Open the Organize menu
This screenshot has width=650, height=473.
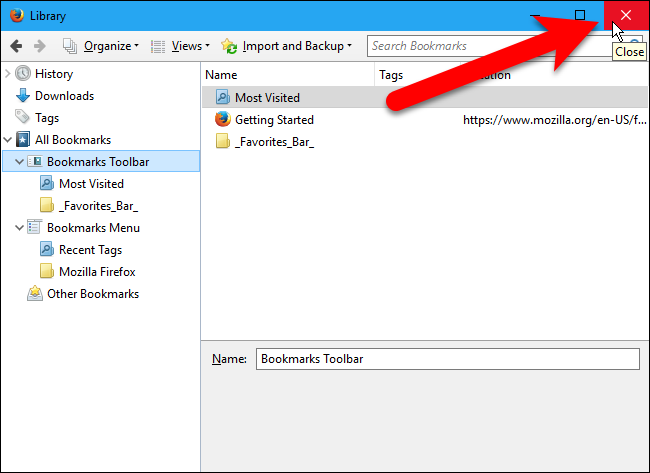point(101,46)
